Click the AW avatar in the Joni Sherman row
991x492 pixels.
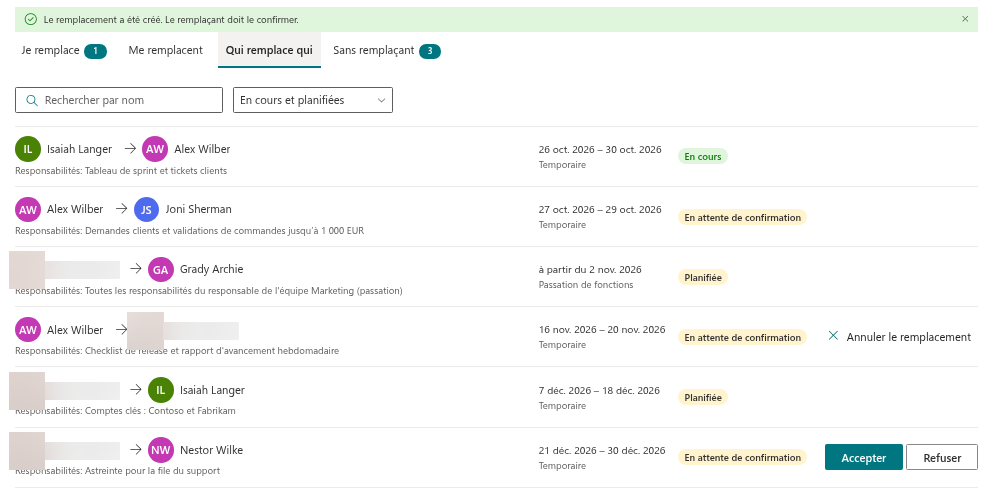click(x=28, y=209)
